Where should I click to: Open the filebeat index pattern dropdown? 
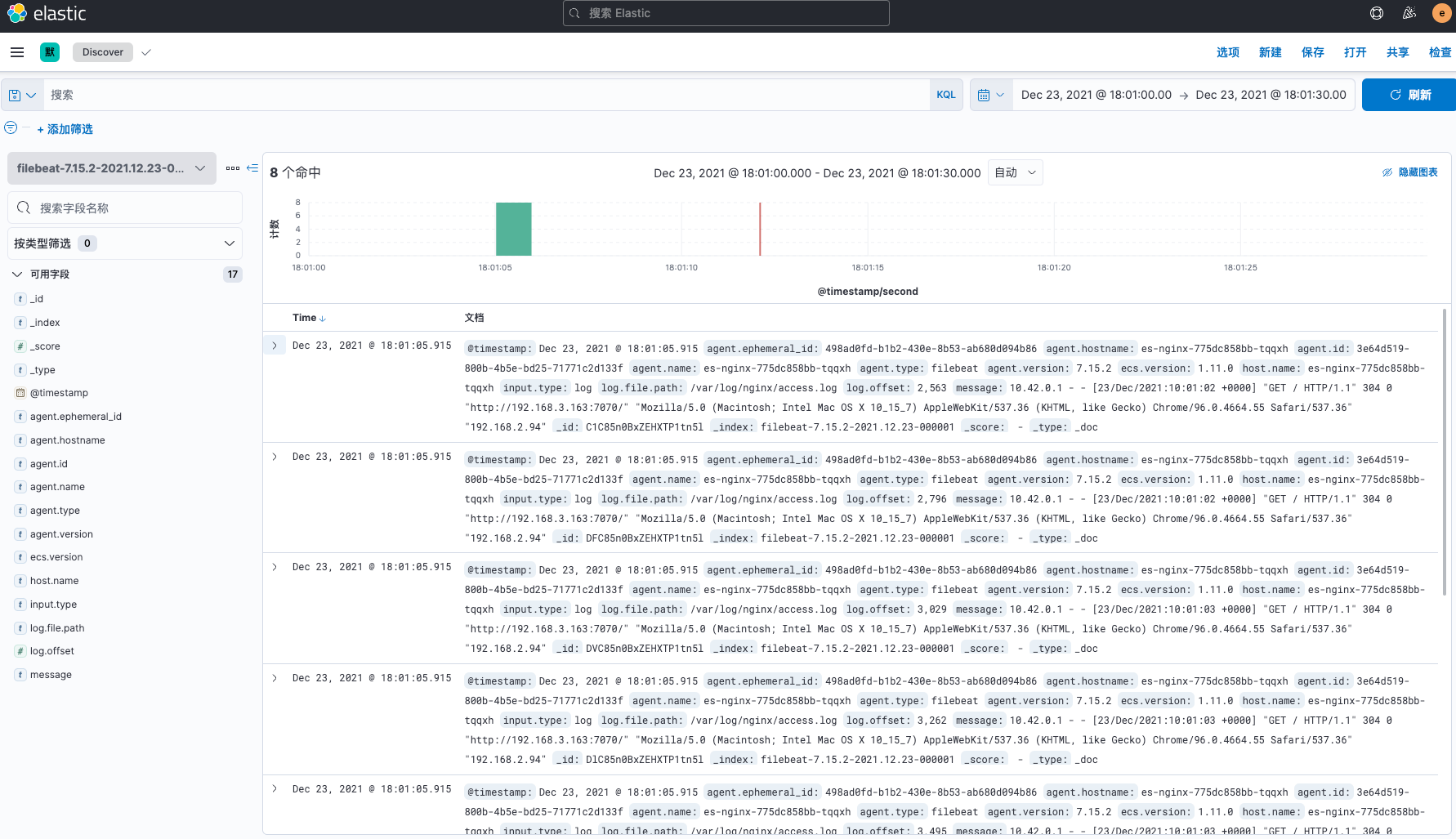[112, 168]
